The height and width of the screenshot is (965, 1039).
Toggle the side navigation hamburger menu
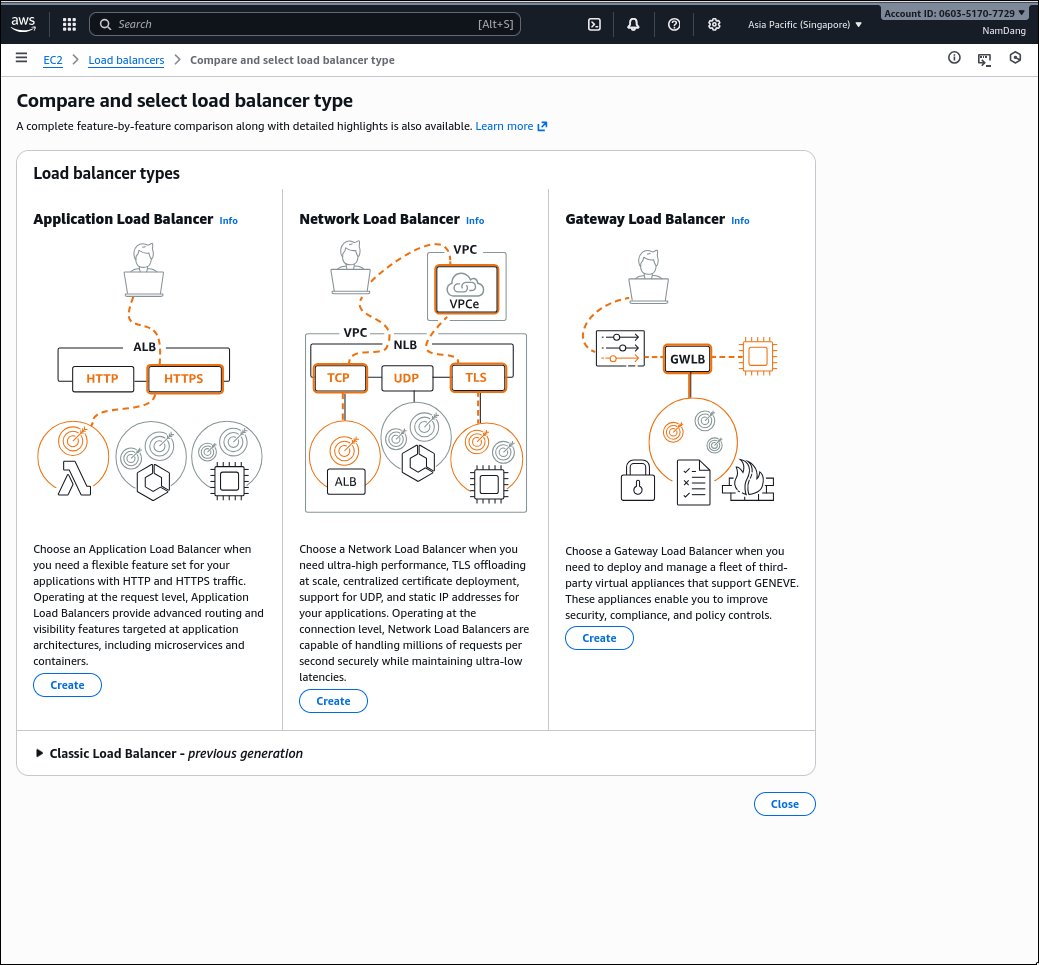21,59
